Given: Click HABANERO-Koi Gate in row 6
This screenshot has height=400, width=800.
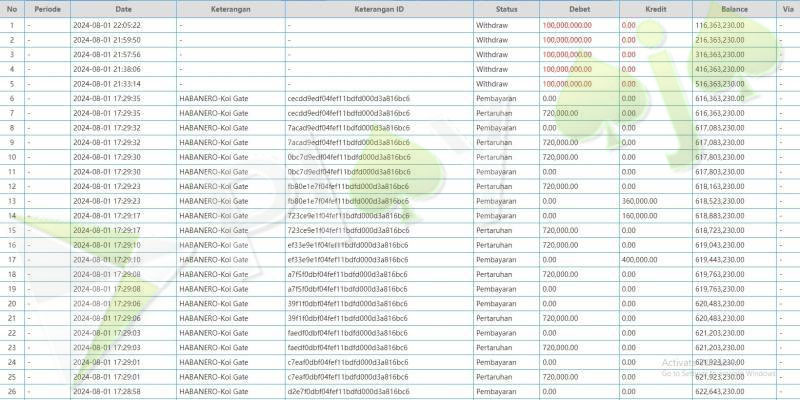Looking at the screenshot, I should click(212, 99).
